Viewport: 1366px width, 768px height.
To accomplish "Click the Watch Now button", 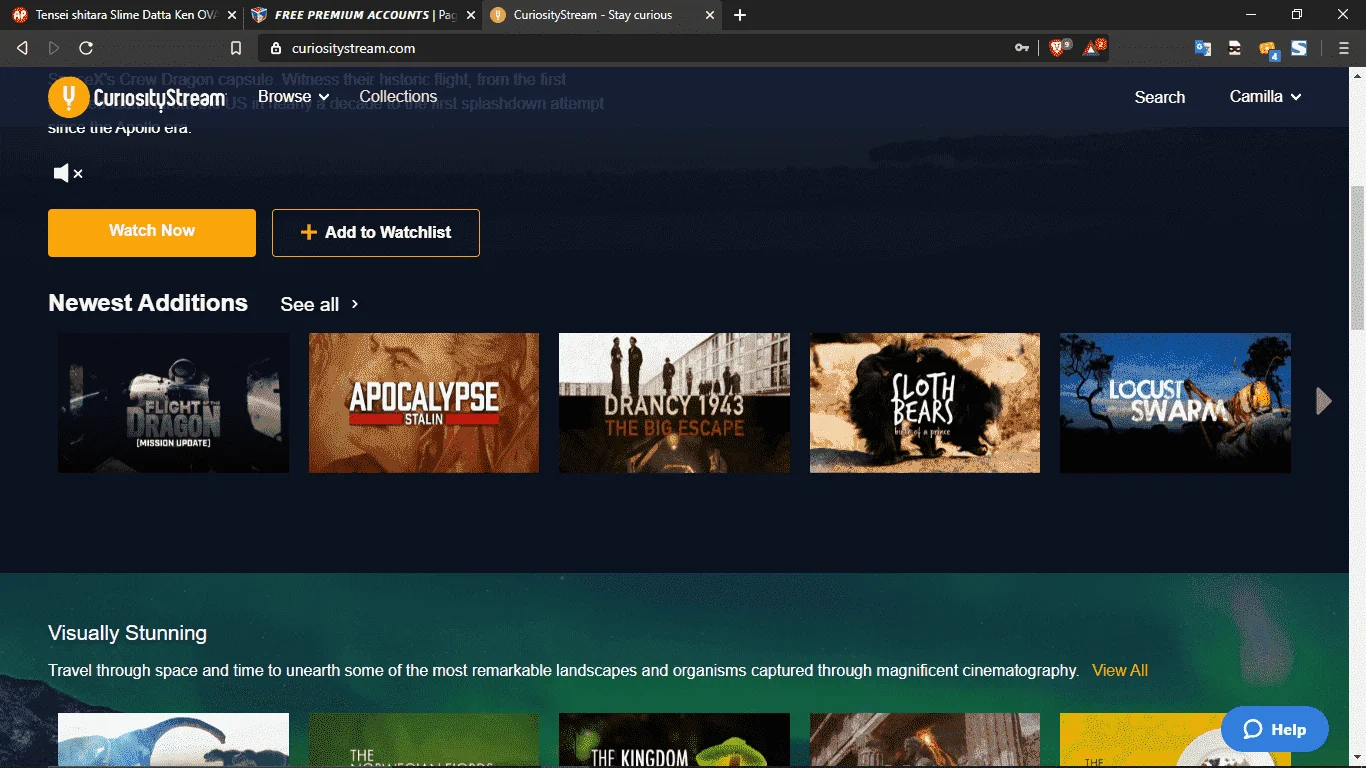I will click(152, 232).
